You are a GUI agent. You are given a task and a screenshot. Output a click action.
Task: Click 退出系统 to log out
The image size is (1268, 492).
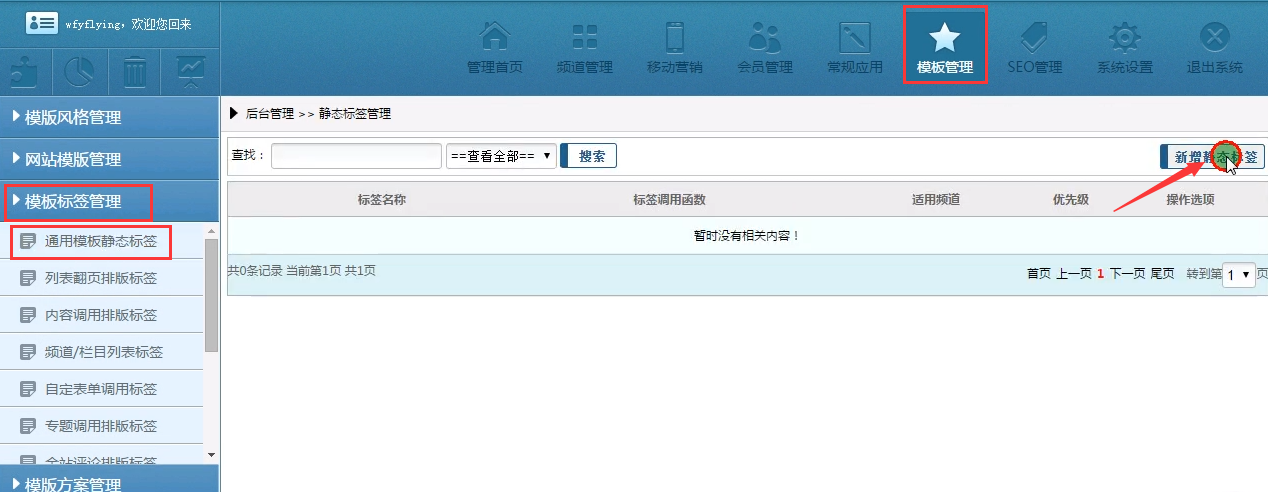[1214, 47]
